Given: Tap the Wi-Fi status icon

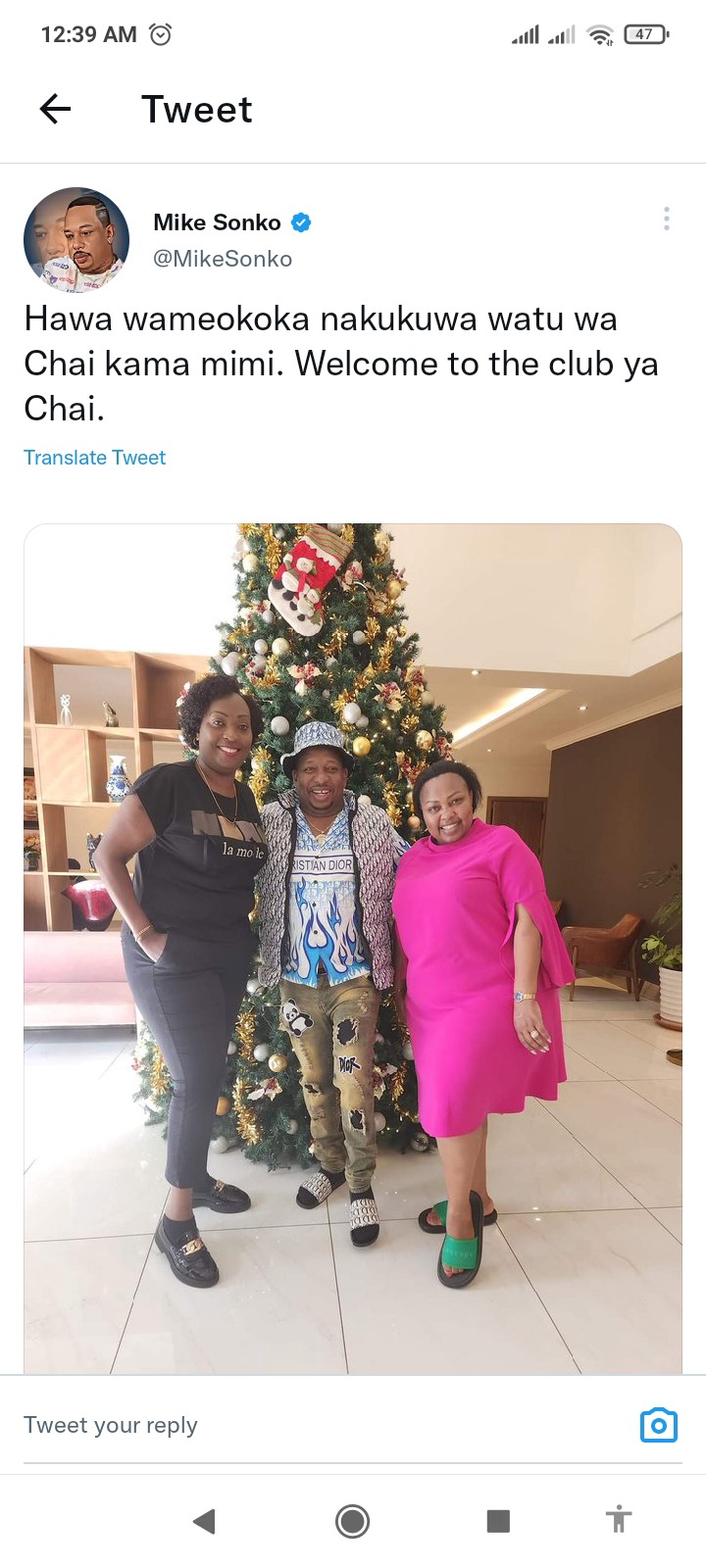Looking at the screenshot, I should pos(599,35).
